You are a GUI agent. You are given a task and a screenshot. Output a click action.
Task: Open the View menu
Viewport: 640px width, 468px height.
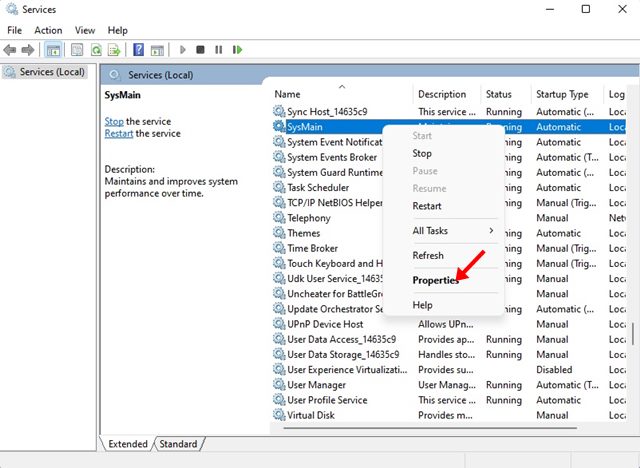coord(85,30)
